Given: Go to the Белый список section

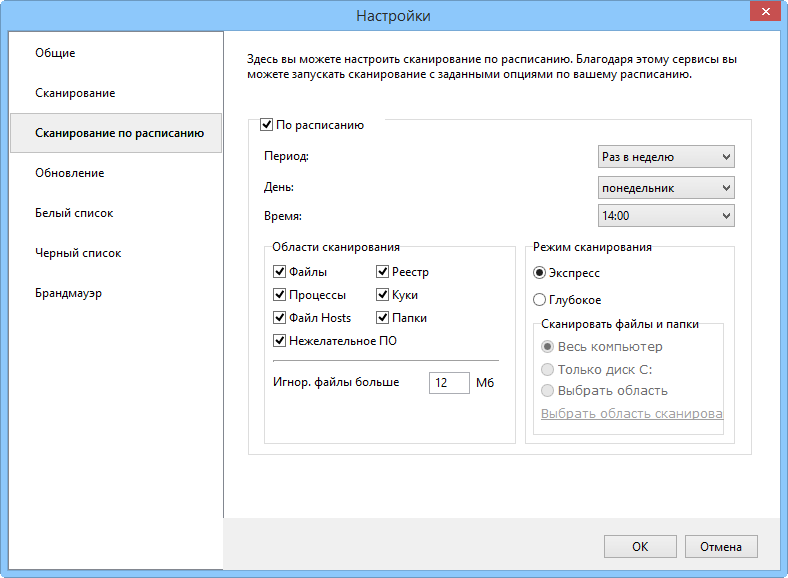Looking at the screenshot, I should (x=74, y=213).
